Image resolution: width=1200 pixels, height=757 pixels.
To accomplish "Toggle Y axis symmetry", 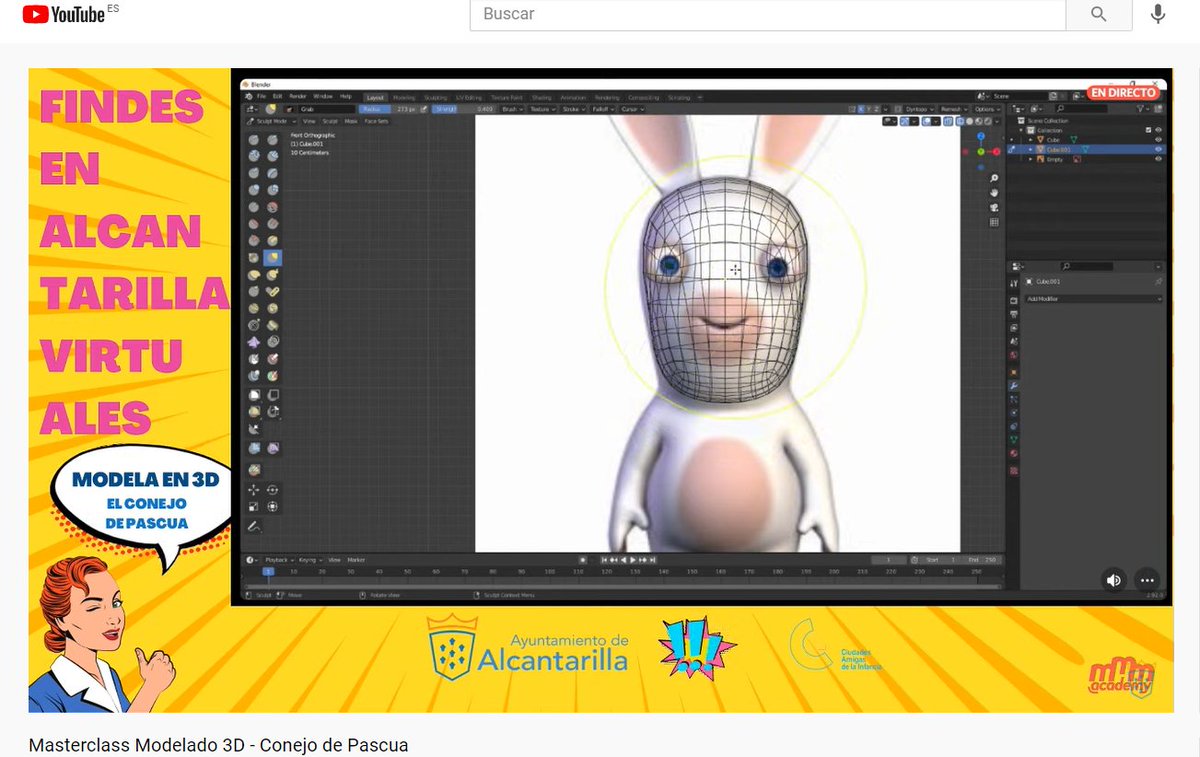I will click(869, 108).
